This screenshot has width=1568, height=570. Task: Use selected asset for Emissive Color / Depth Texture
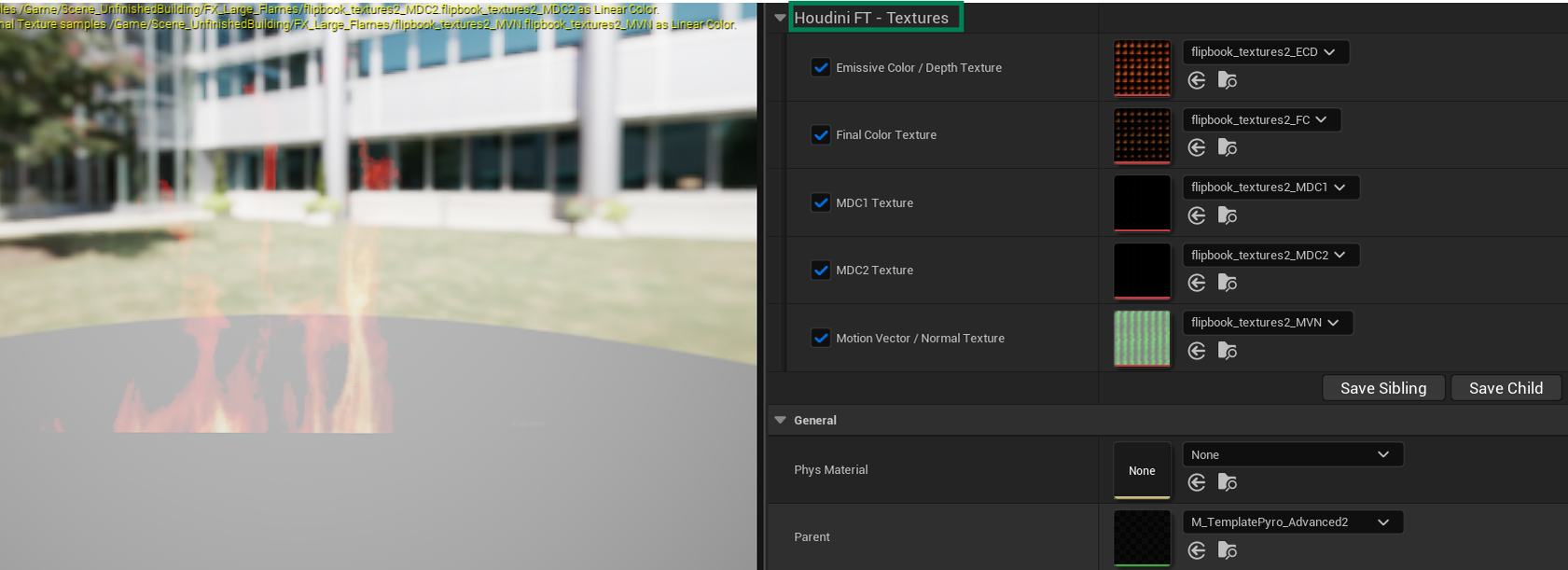(1197, 80)
